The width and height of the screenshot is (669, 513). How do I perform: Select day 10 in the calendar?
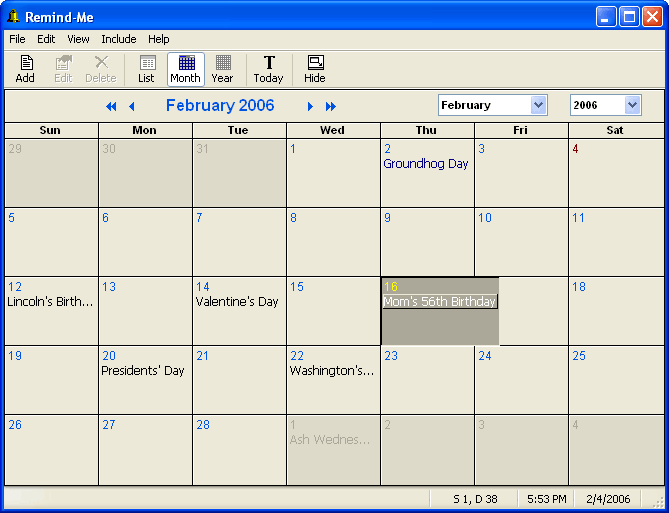coord(521,242)
